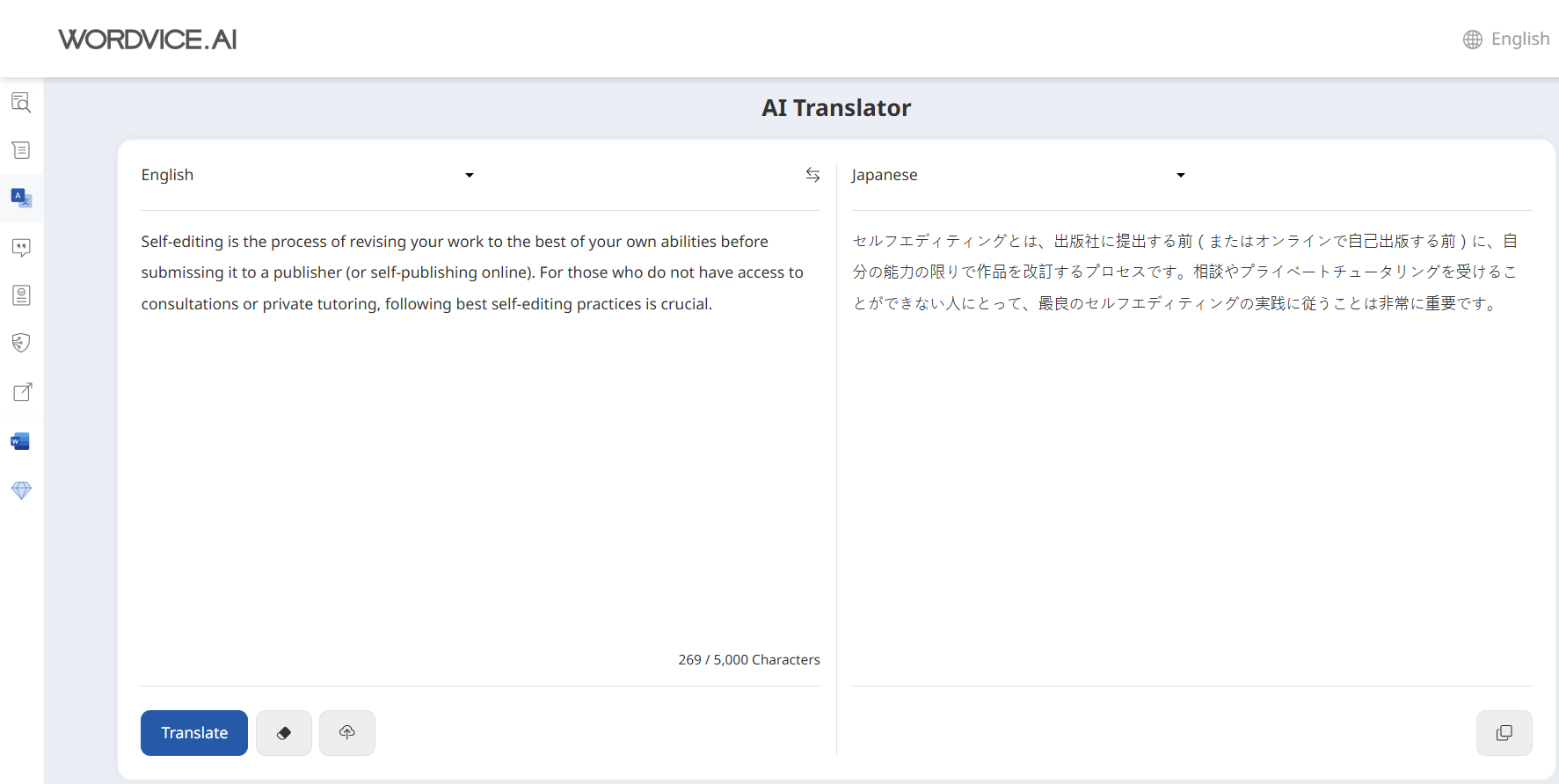
Task: Click the cloud upload file button
Action: (x=347, y=733)
